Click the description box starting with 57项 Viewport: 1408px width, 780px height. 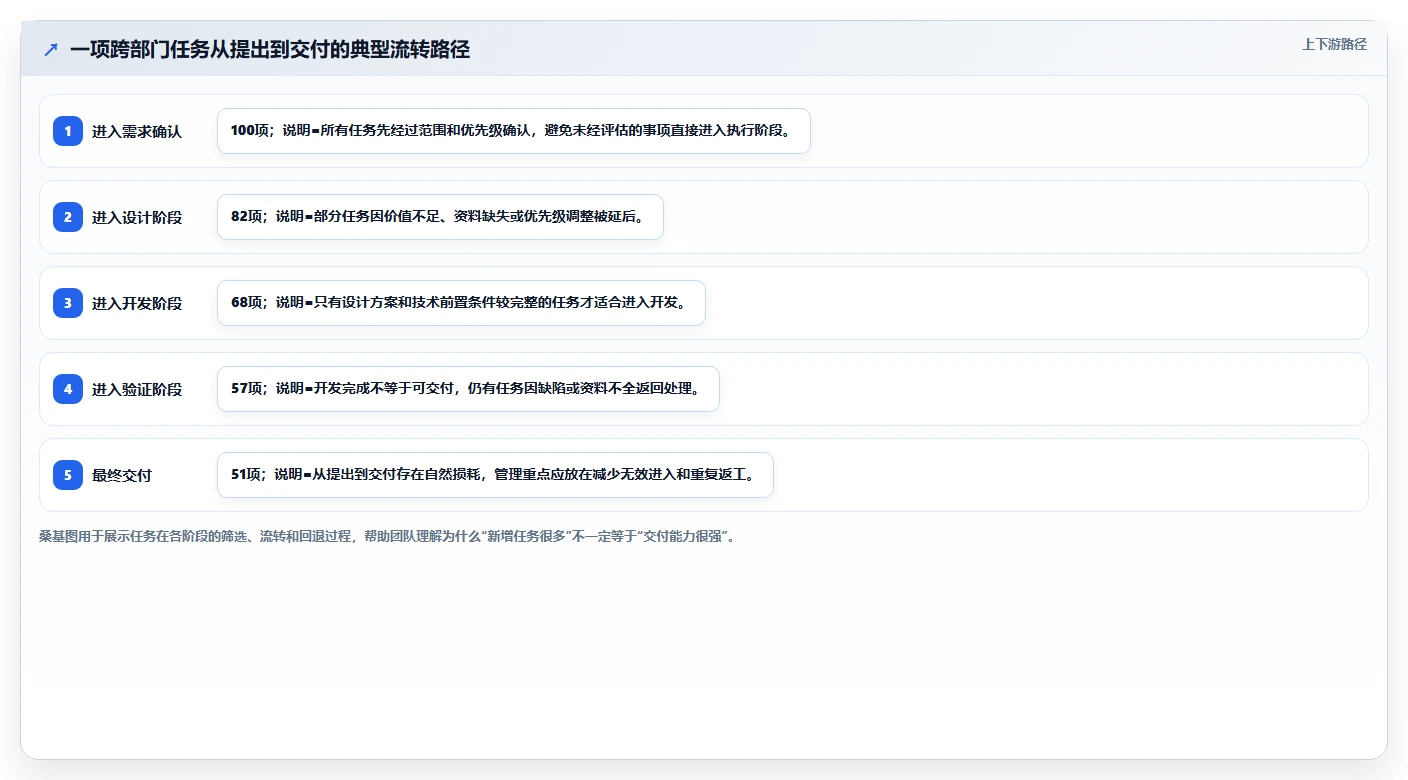pos(468,389)
